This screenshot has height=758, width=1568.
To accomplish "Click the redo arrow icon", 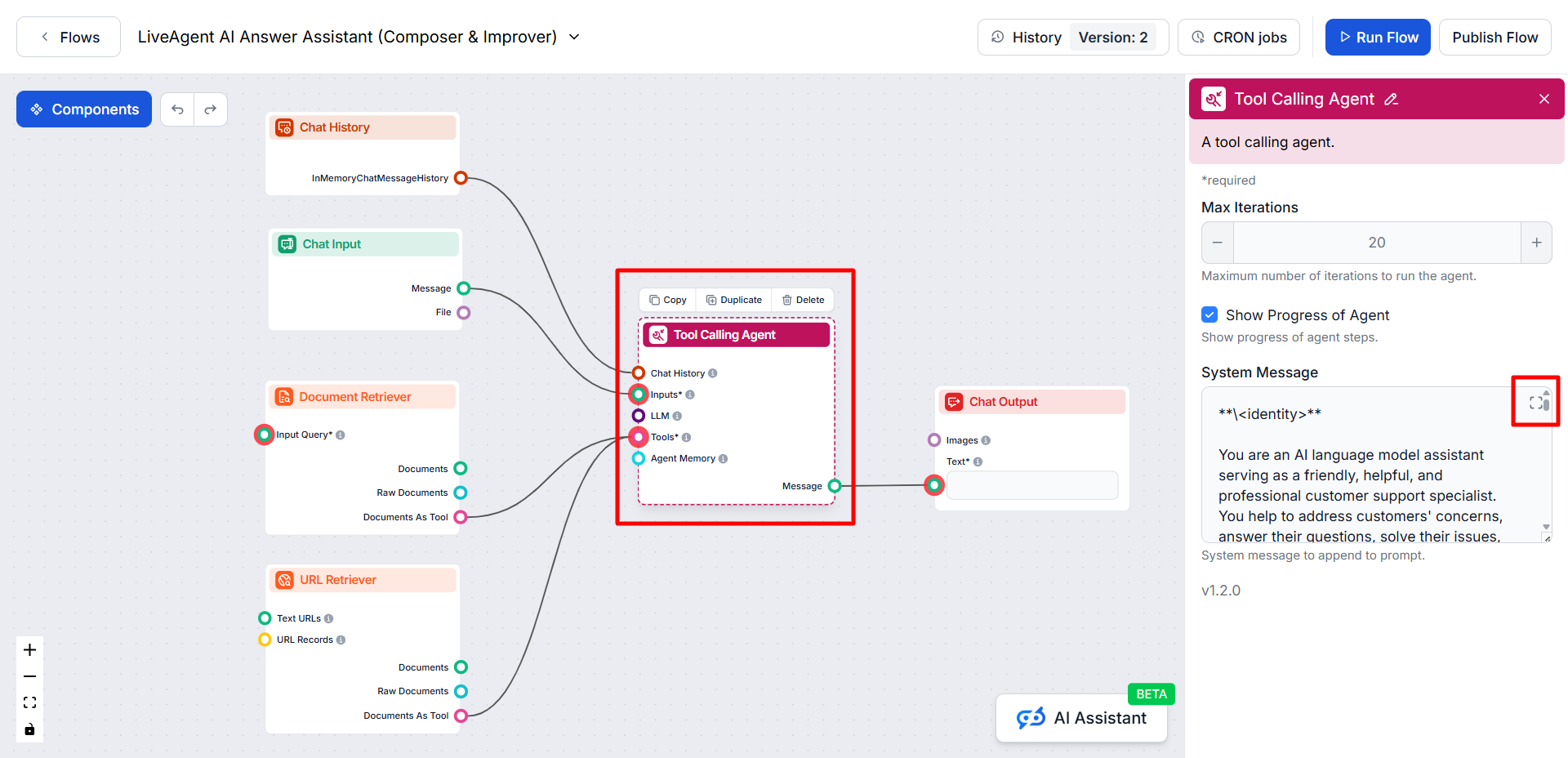I will (211, 109).
